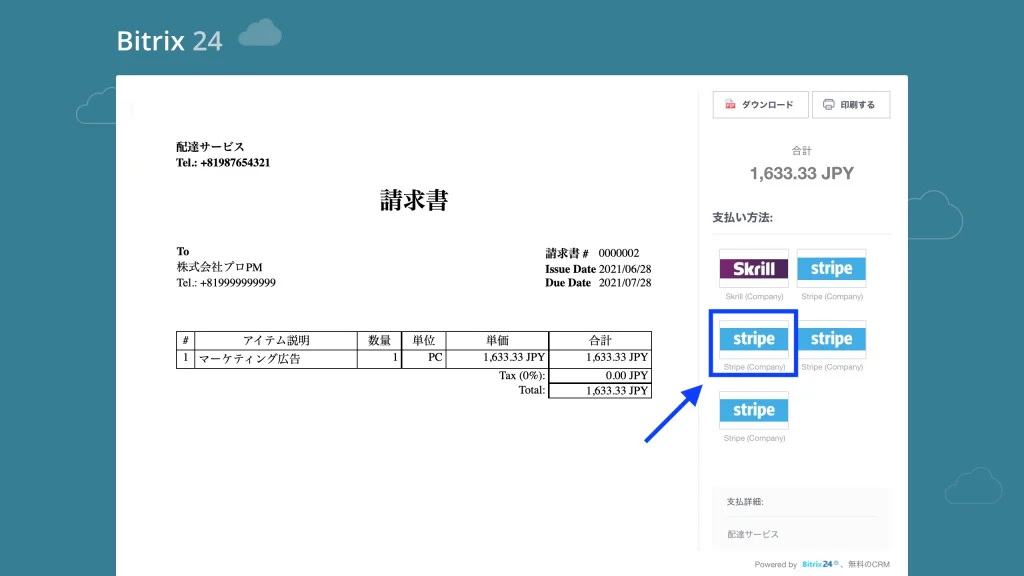1024x576 pixels.
Task: Click the ダウンロード button
Action: (x=760, y=104)
